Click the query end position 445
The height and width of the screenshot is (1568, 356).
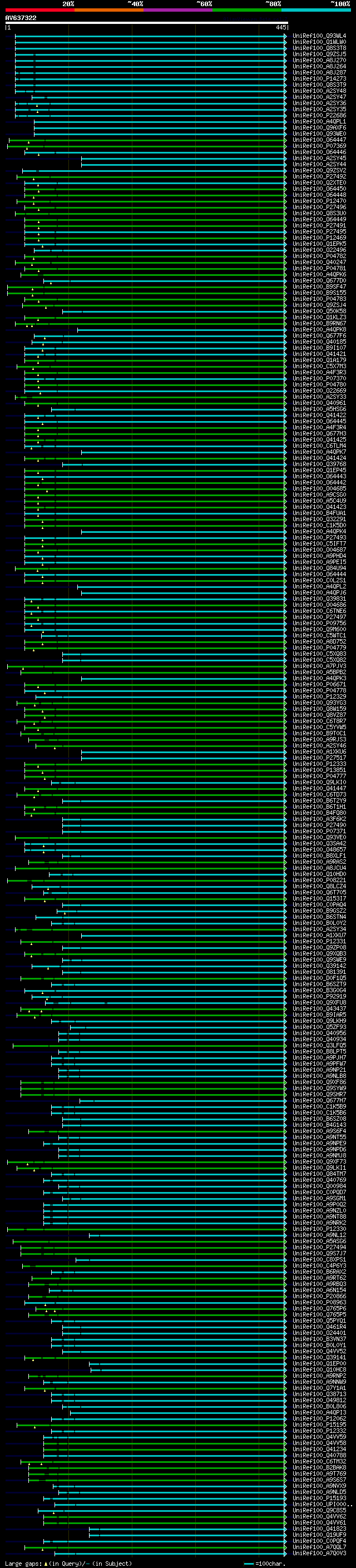[x=280, y=27]
